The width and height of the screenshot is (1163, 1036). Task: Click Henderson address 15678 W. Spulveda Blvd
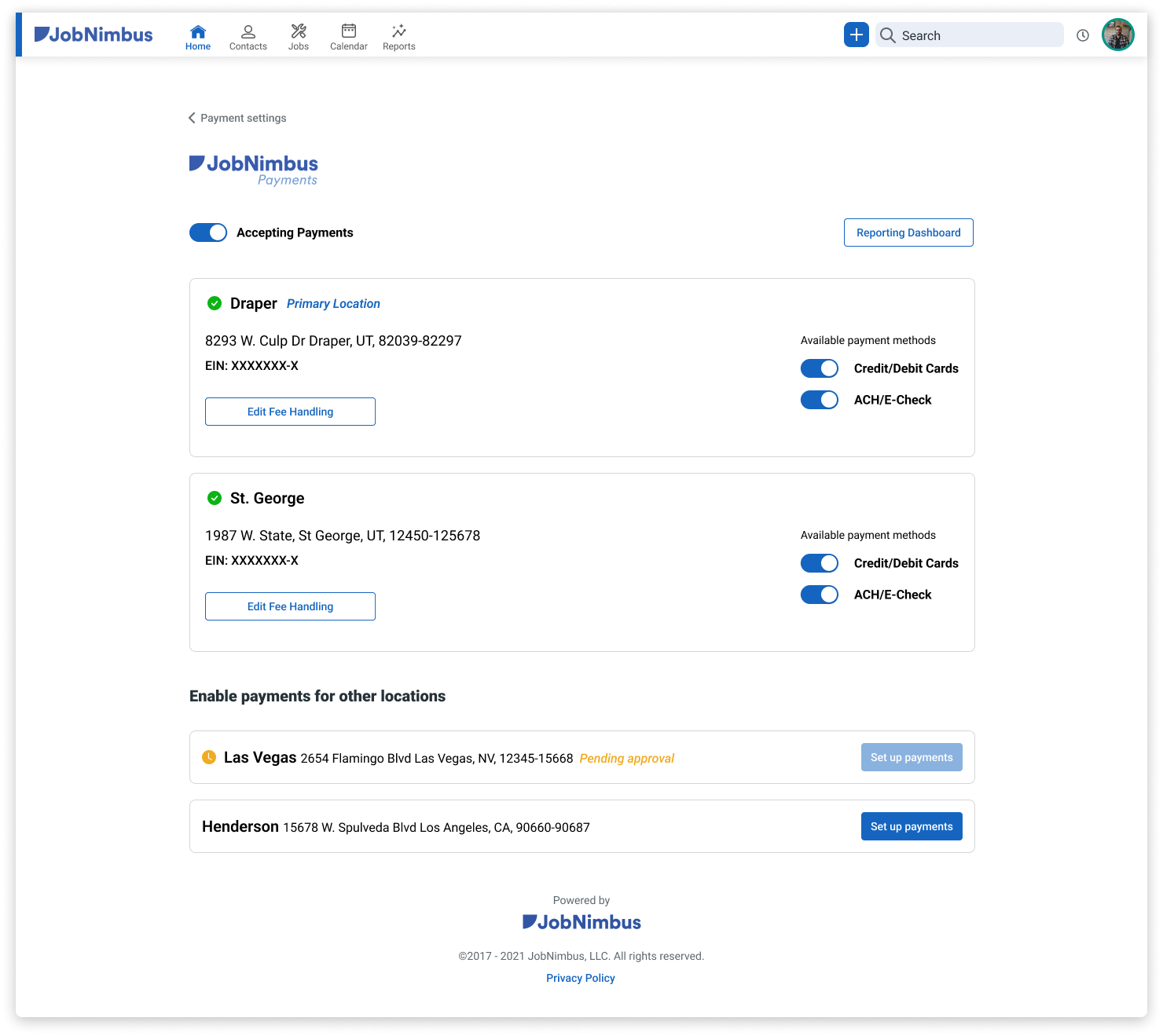tap(436, 828)
